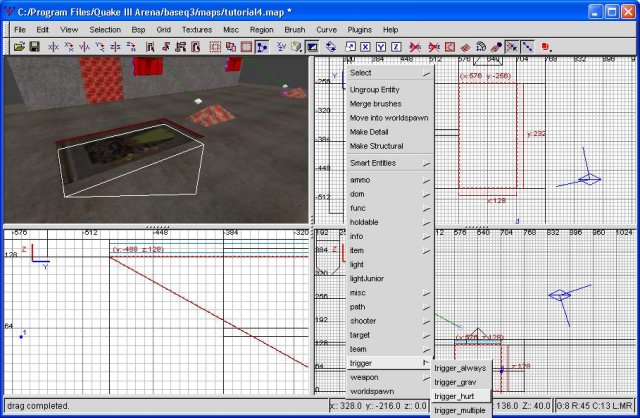Open the File menu
This screenshot has width=640, height=418.
point(20,30)
